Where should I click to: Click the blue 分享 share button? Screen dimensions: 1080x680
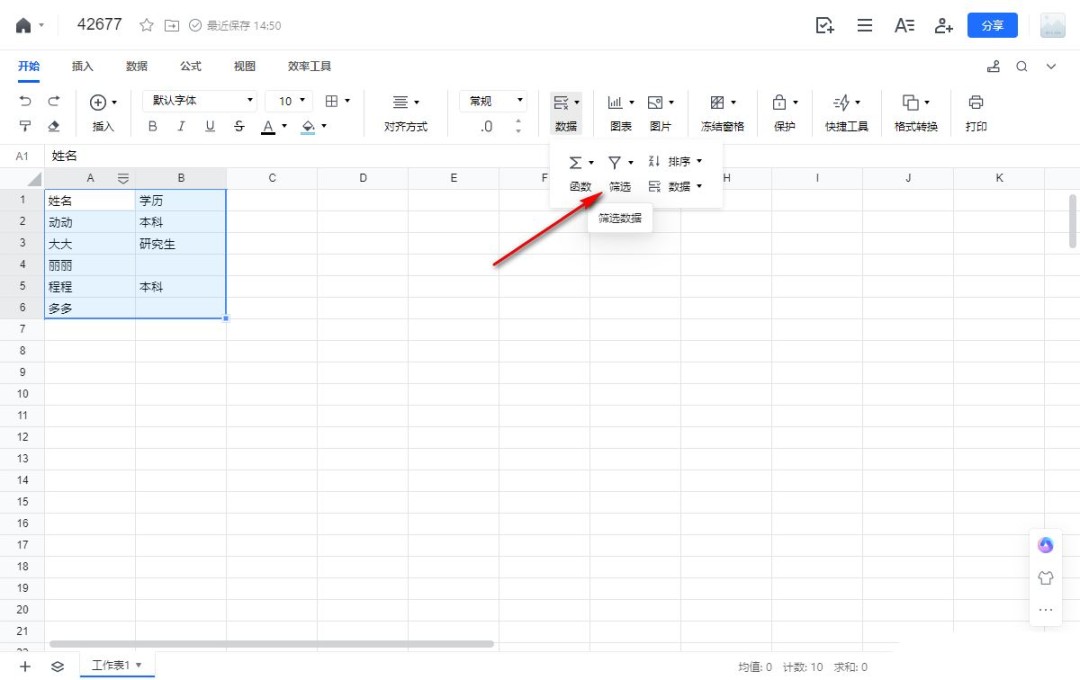992,25
